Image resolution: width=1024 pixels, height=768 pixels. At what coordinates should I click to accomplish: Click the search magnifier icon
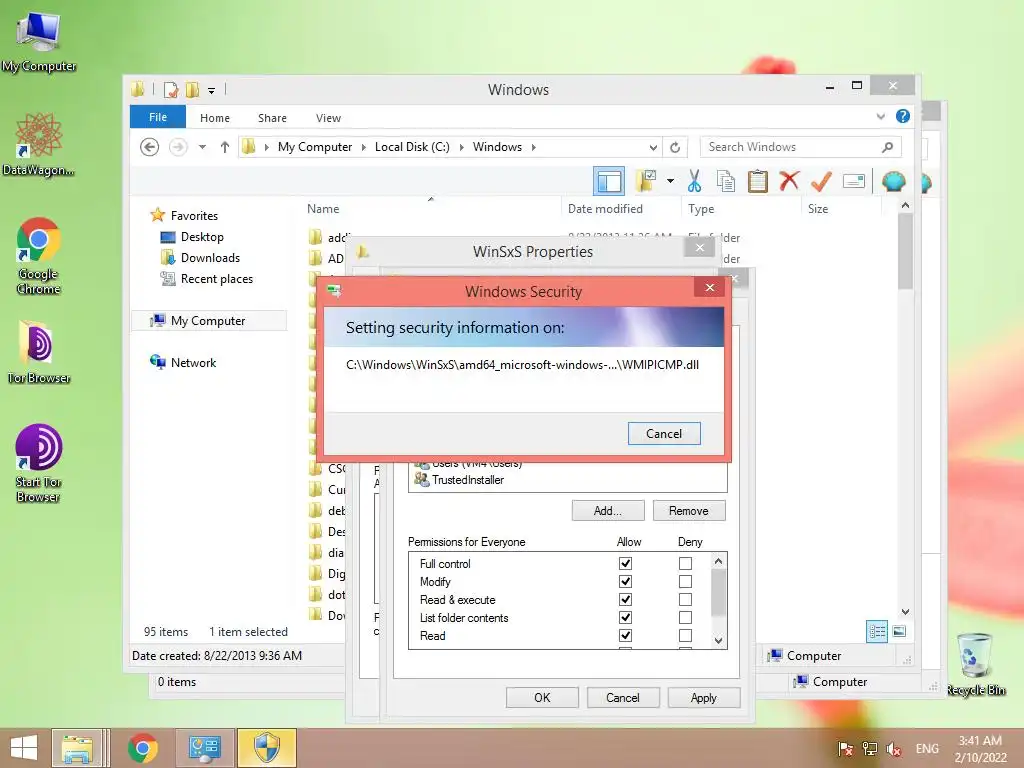887,147
